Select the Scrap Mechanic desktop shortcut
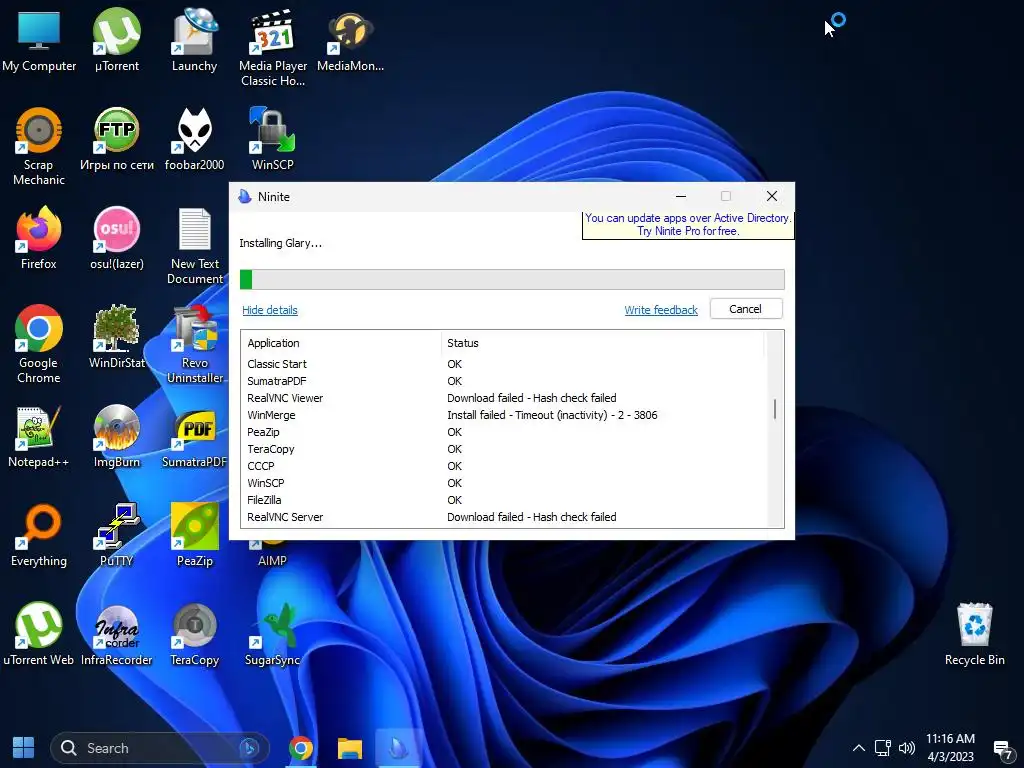This screenshot has width=1024, height=768. tap(39, 148)
